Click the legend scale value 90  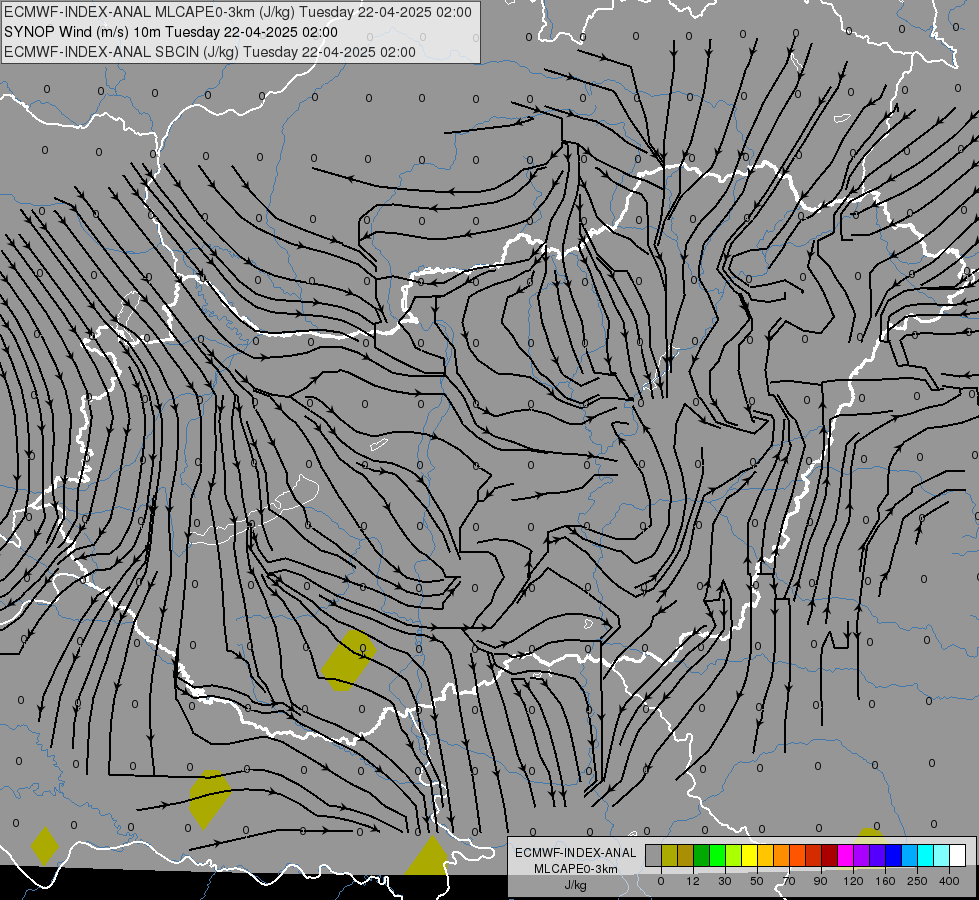[x=820, y=881]
